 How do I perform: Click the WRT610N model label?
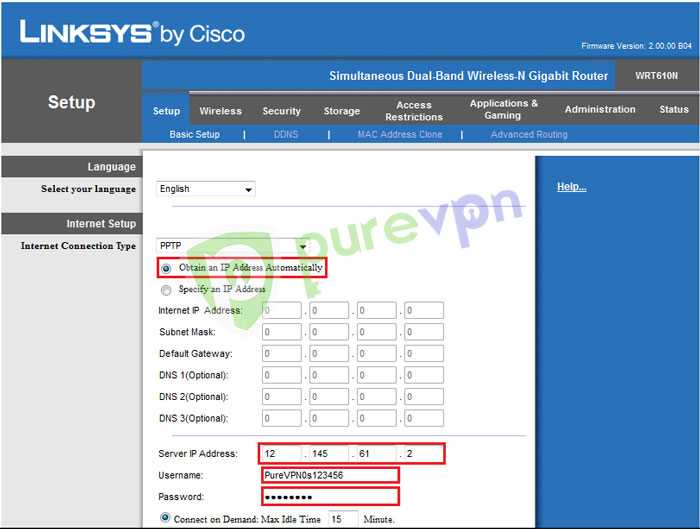click(656, 76)
